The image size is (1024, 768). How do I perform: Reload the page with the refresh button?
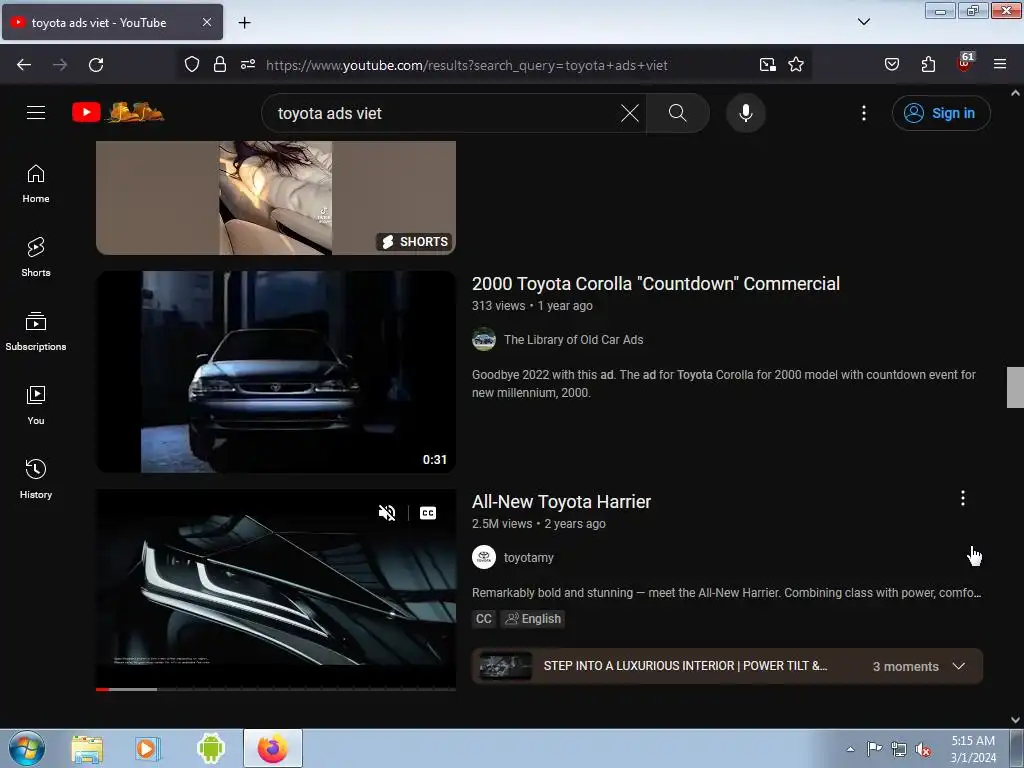click(x=96, y=65)
